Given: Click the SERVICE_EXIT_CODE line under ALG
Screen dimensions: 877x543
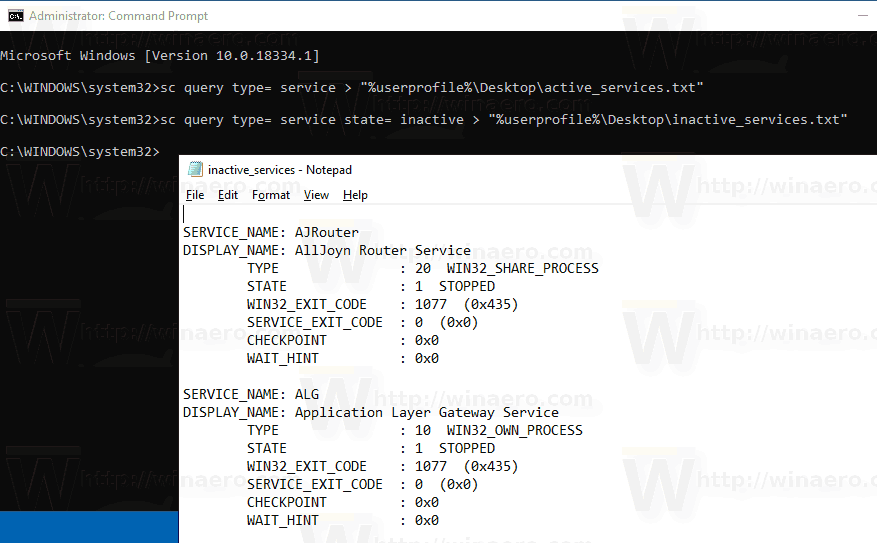Looking at the screenshot, I should click(x=362, y=484).
